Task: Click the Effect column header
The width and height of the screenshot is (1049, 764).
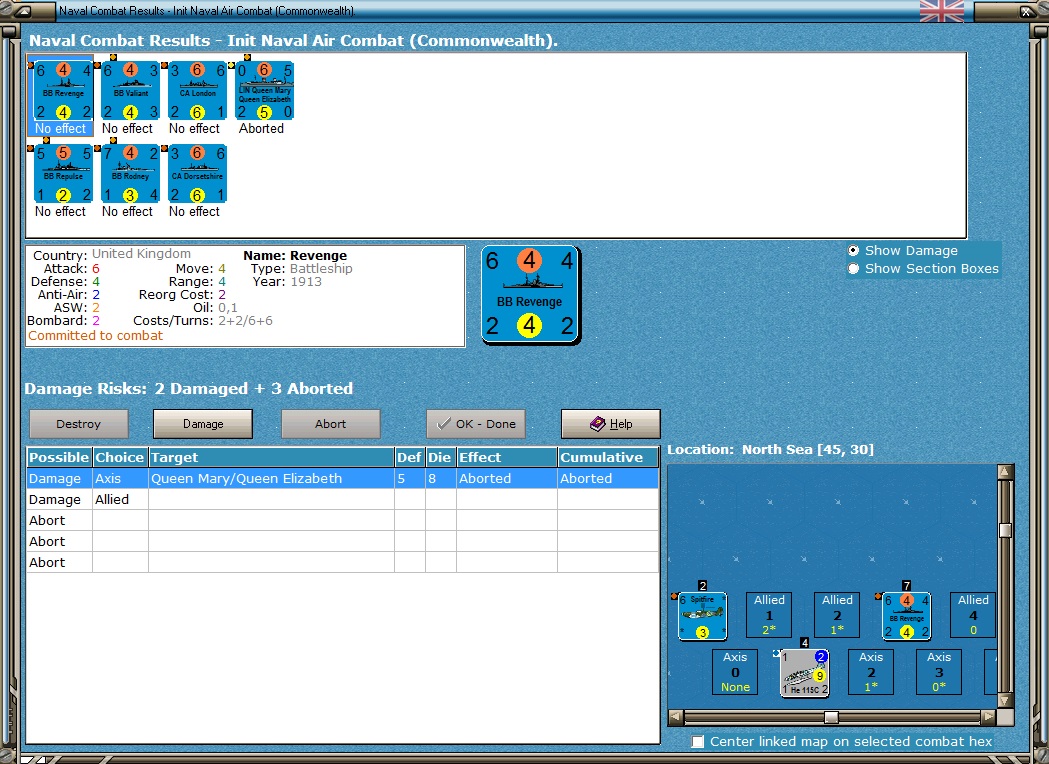Action: click(507, 457)
